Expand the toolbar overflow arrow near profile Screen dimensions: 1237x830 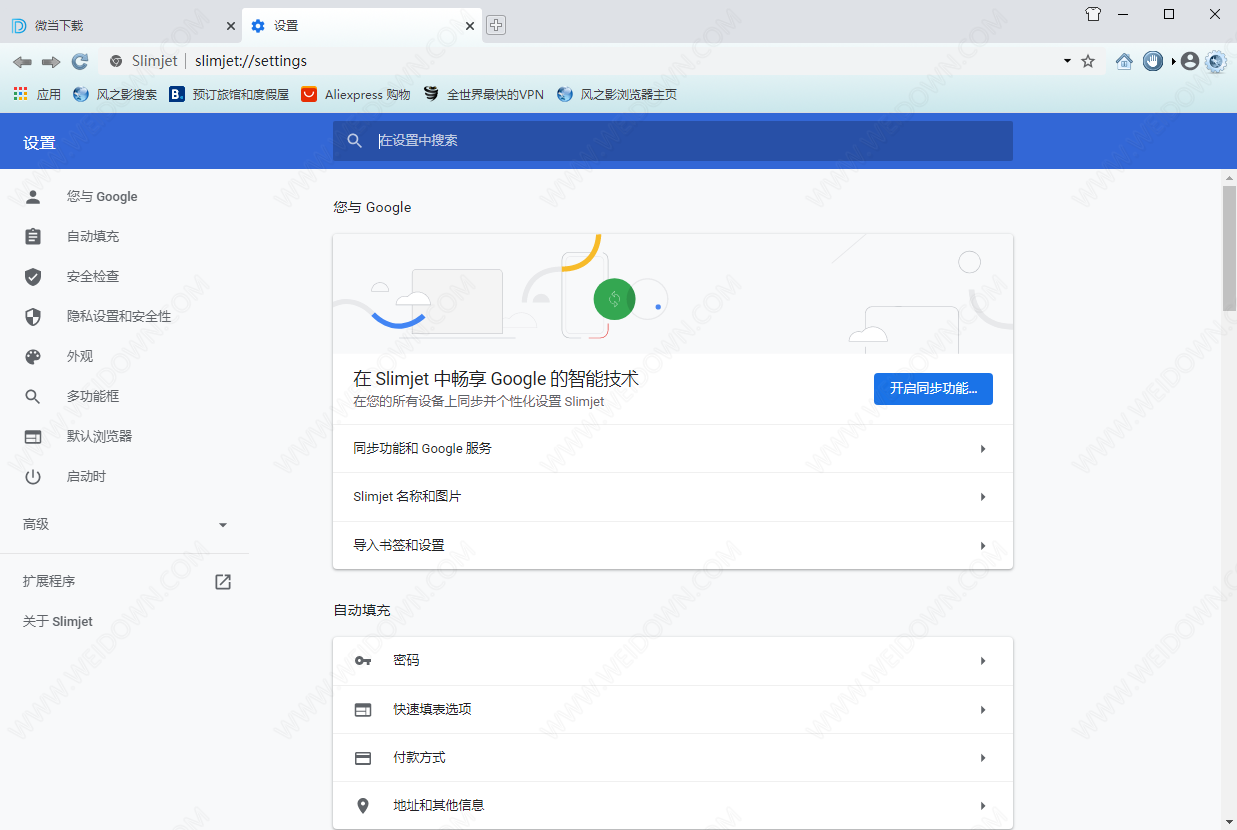point(1174,62)
